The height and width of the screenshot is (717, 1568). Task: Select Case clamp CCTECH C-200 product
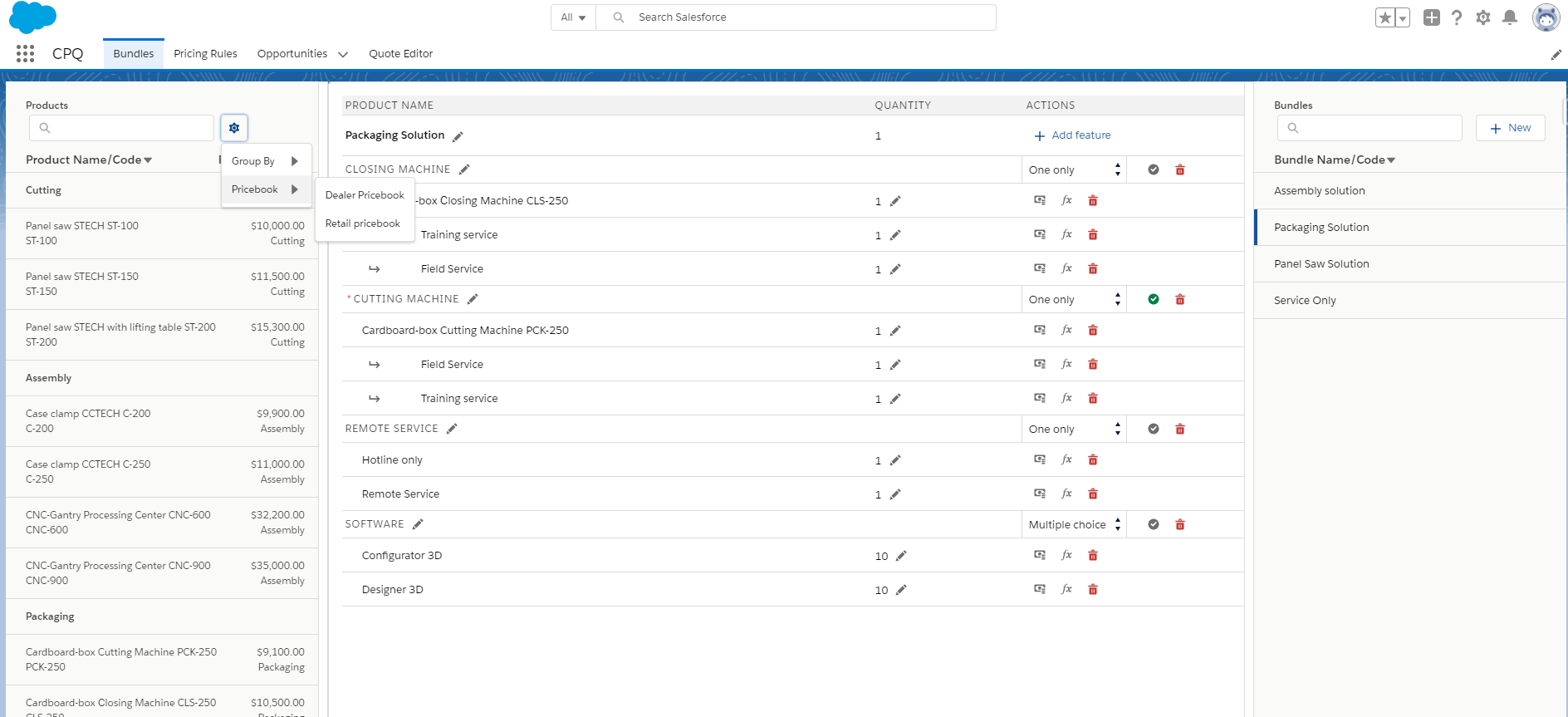click(x=162, y=421)
